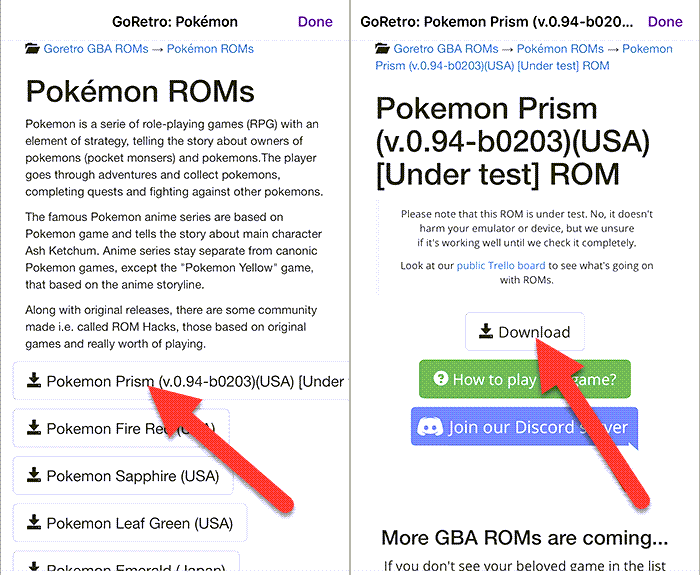
Task: Click download icon beside Pokemon Sapphire
Action: pyautogui.click(x=34, y=476)
